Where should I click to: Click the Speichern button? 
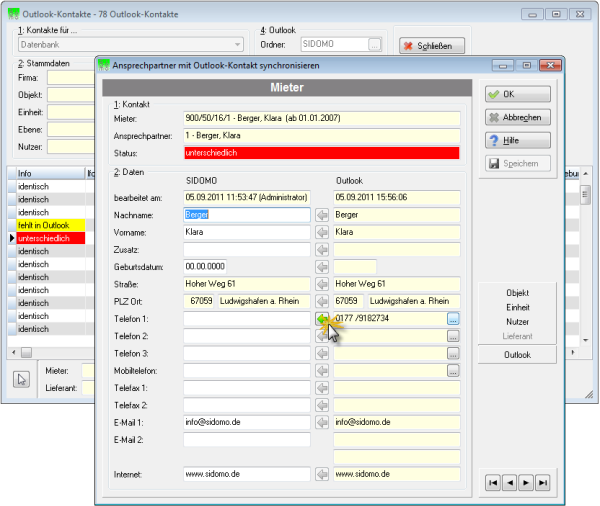coord(518,163)
